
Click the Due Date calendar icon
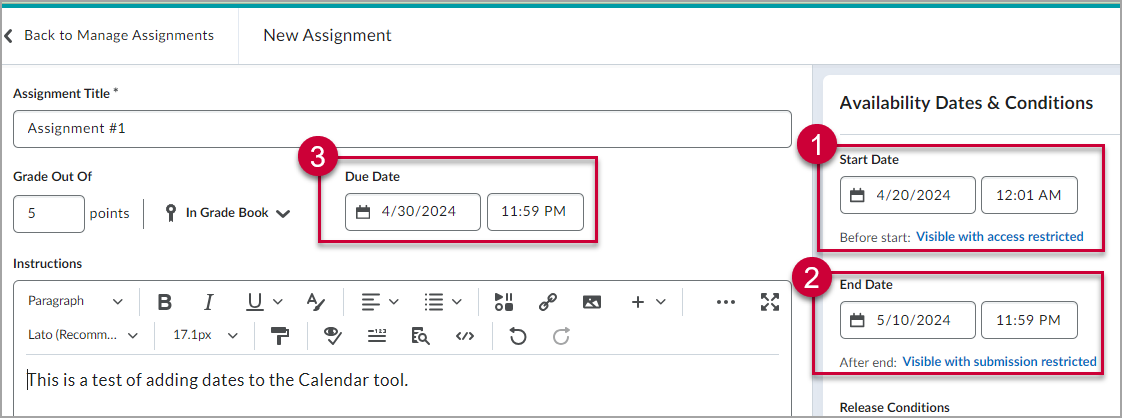pos(363,212)
